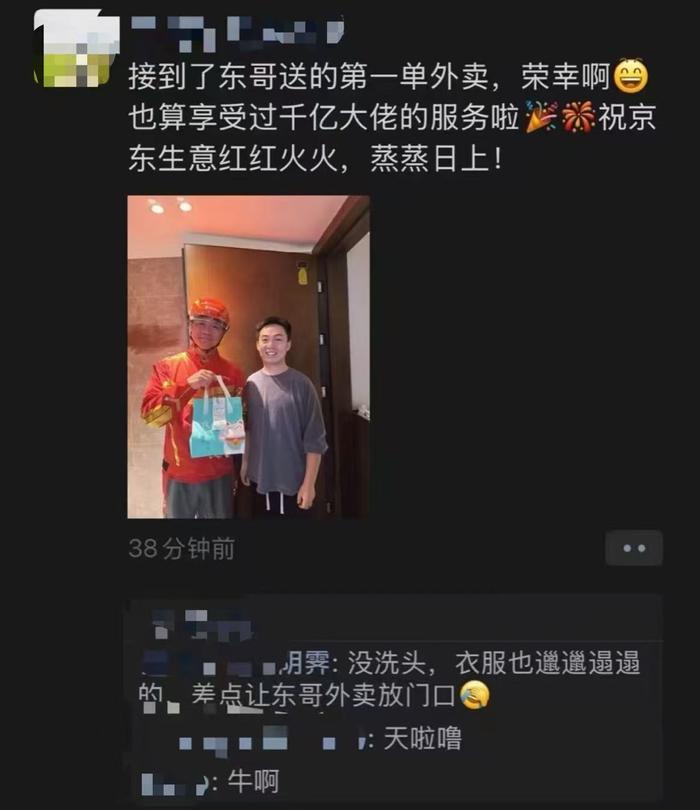
Task: Open the two-dot like and comment menu
Action: pyautogui.click(x=634, y=548)
